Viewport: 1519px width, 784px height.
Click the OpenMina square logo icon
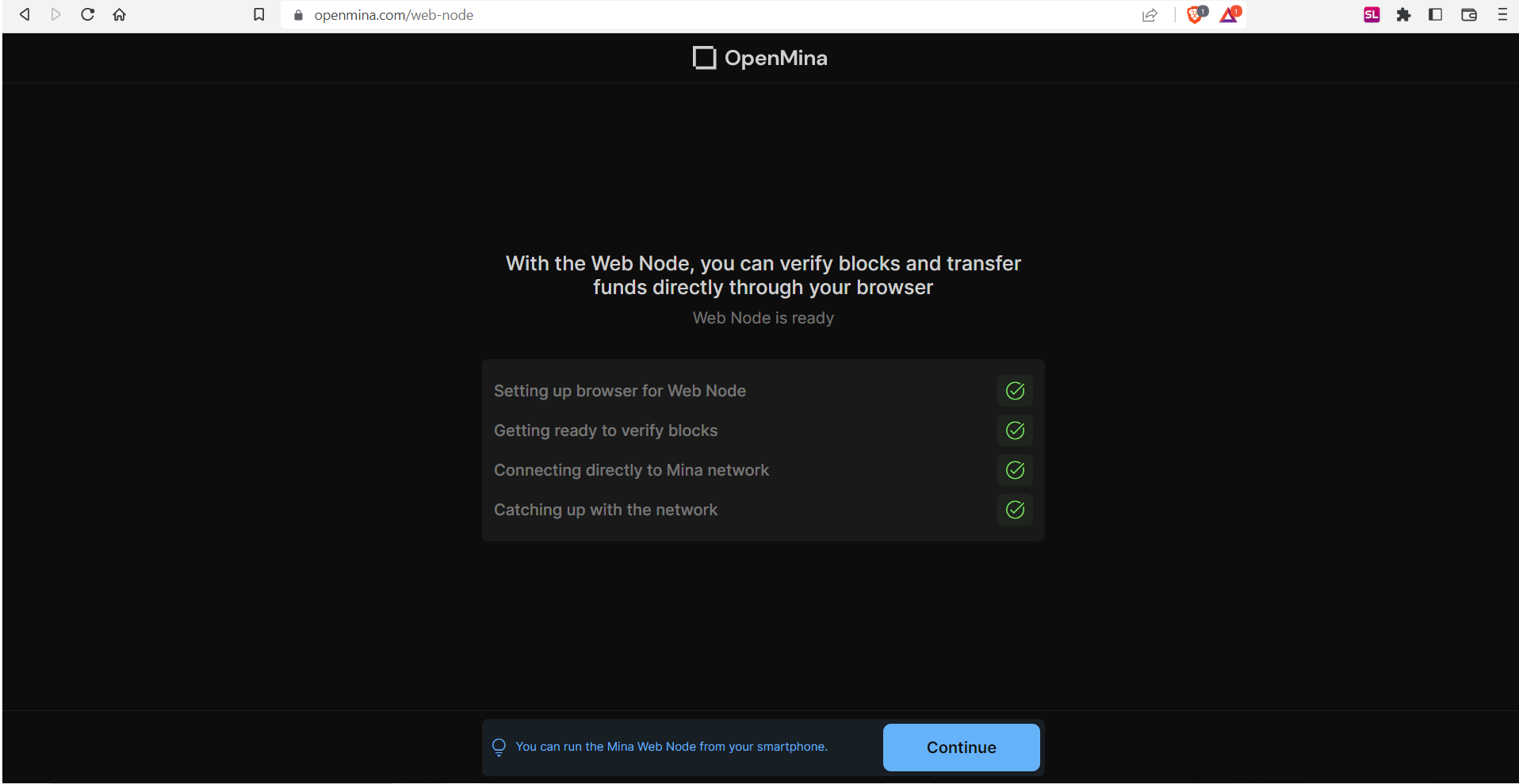704,58
